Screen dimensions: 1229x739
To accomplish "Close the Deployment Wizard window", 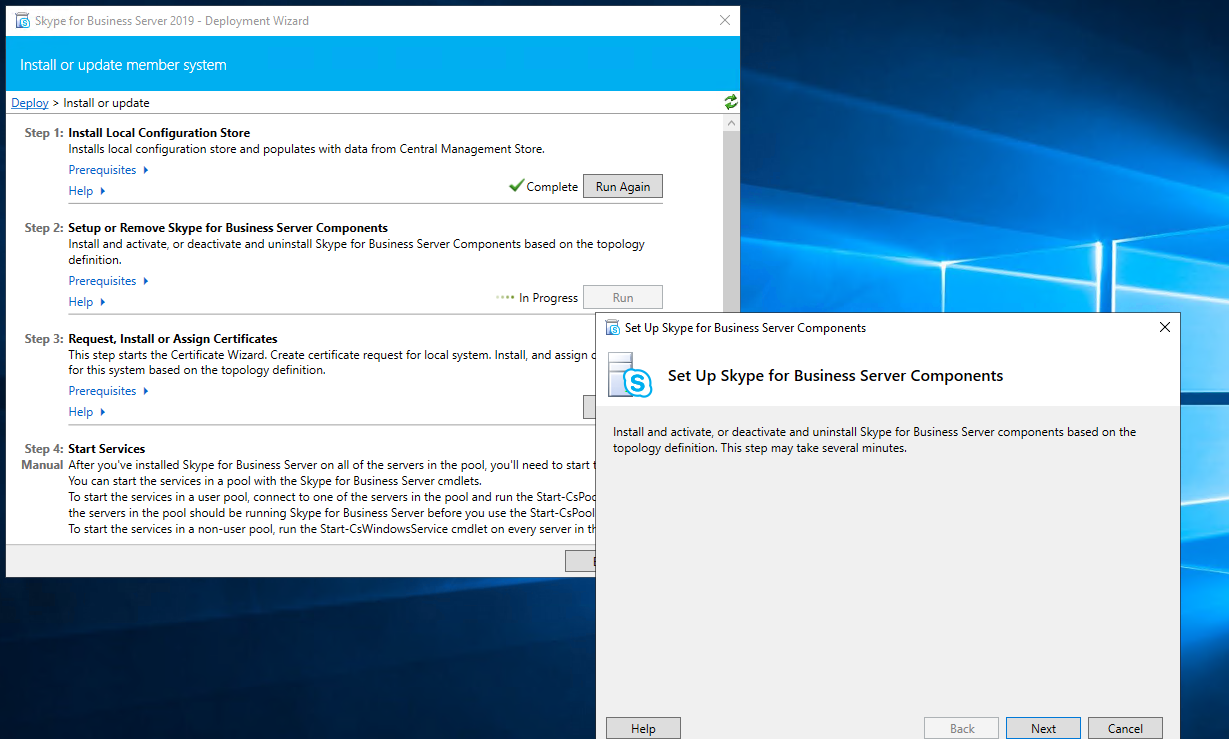I will tap(724, 20).
